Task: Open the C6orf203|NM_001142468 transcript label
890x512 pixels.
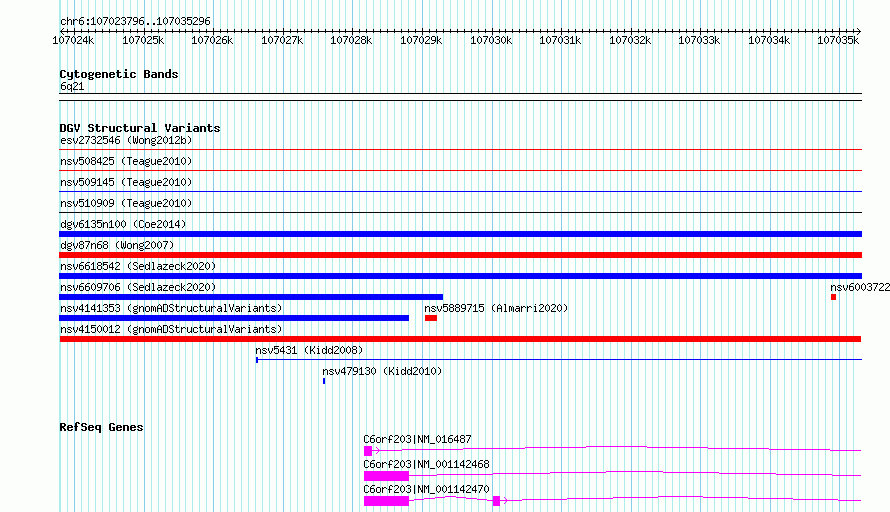Action: click(x=426, y=464)
